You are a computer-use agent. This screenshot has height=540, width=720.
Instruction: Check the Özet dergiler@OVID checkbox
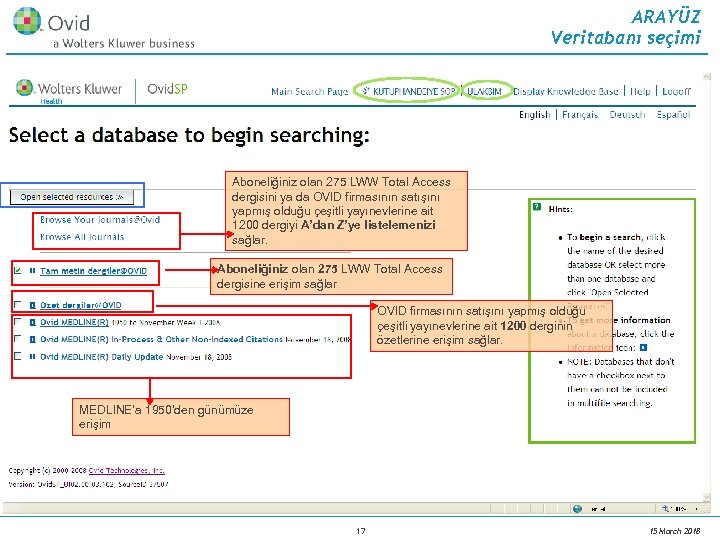click(x=17, y=304)
